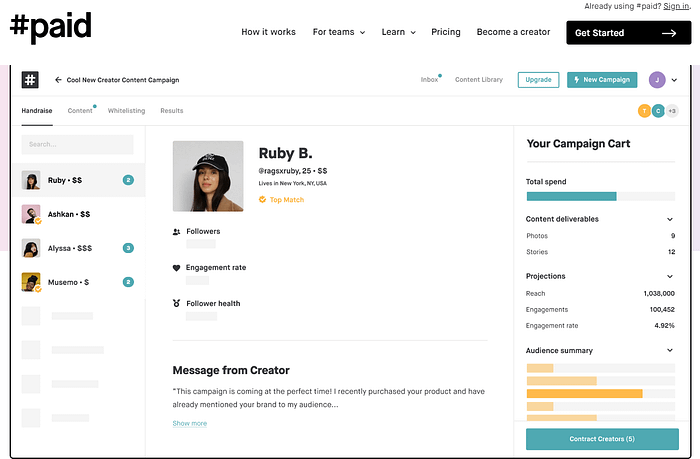This screenshot has height=459, width=700.
Task: Click the #paid logo
Action: [51, 26]
